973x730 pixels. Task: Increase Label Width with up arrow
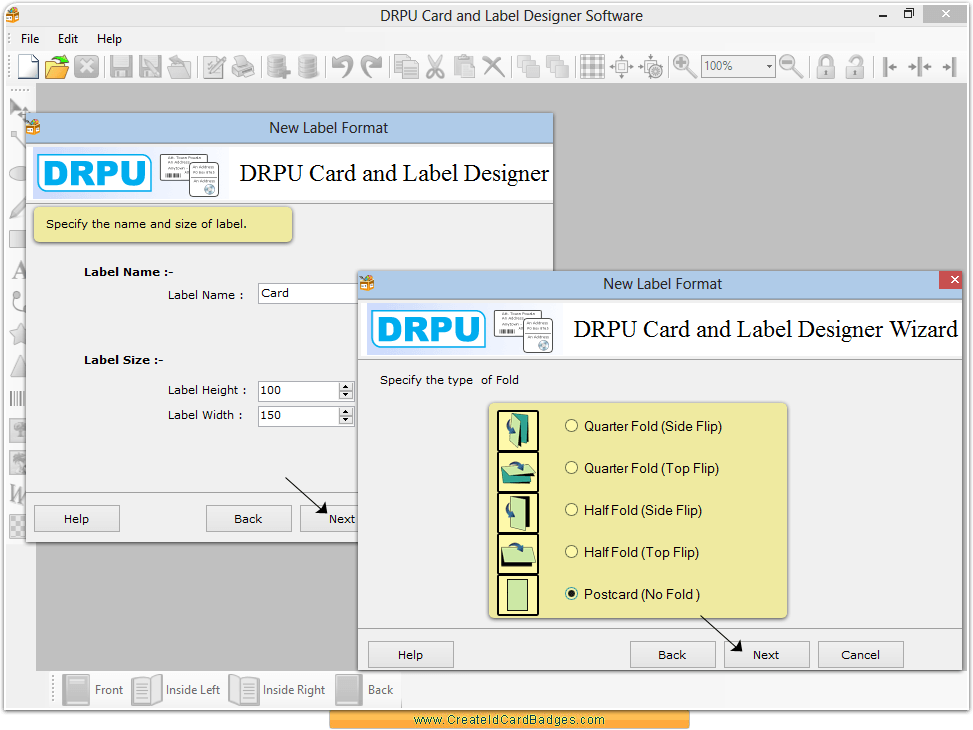pyautogui.click(x=346, y=412)
